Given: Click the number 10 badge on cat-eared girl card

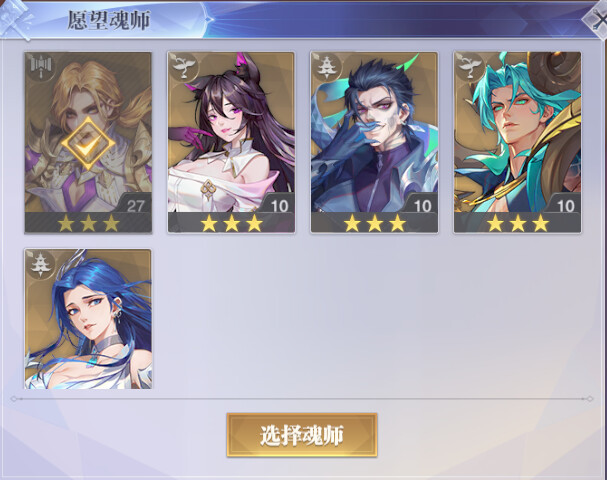Looking at the screenshot, I should click(x=279, y=206).
